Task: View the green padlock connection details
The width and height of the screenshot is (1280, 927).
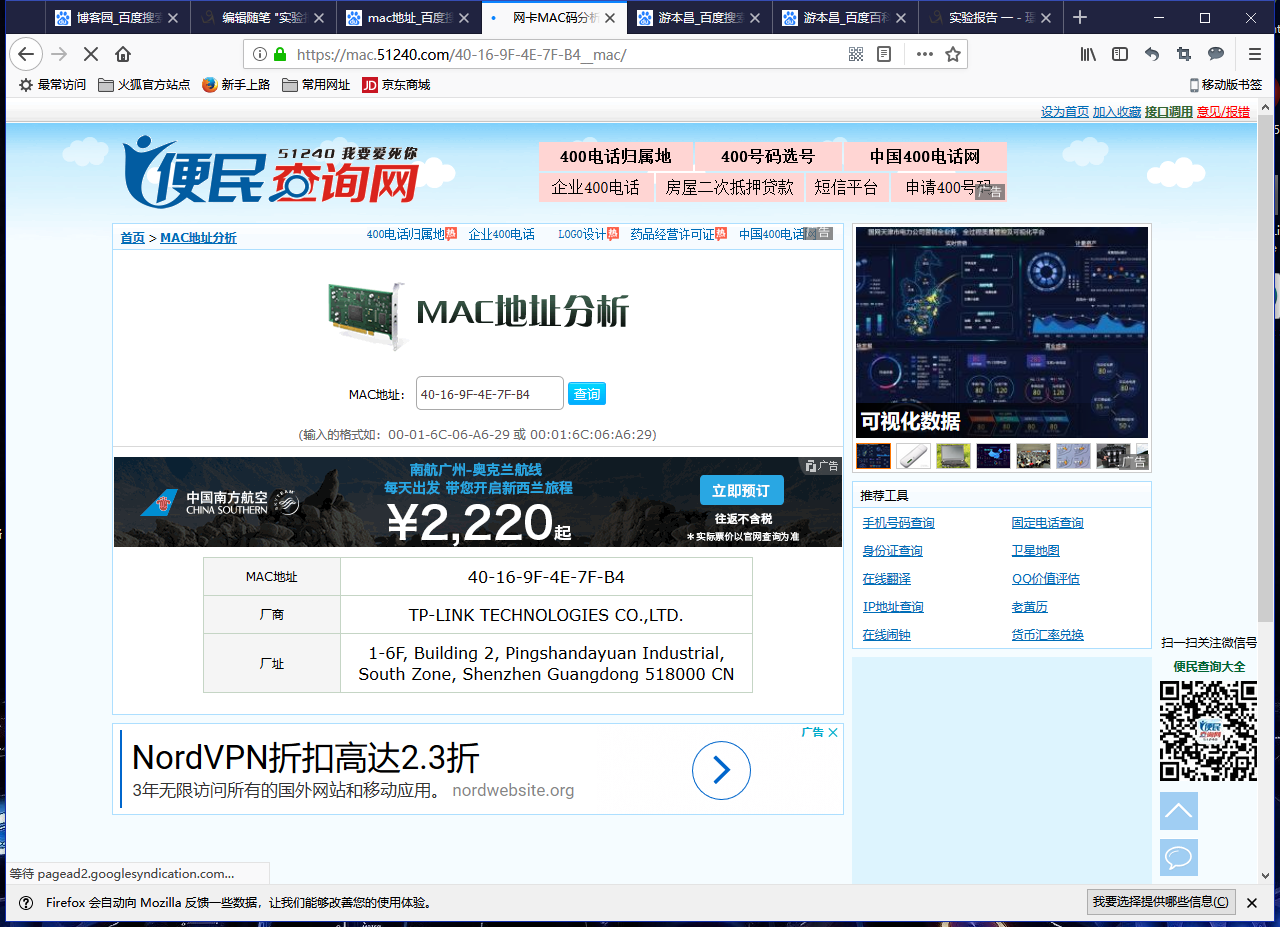Action: 279,54
